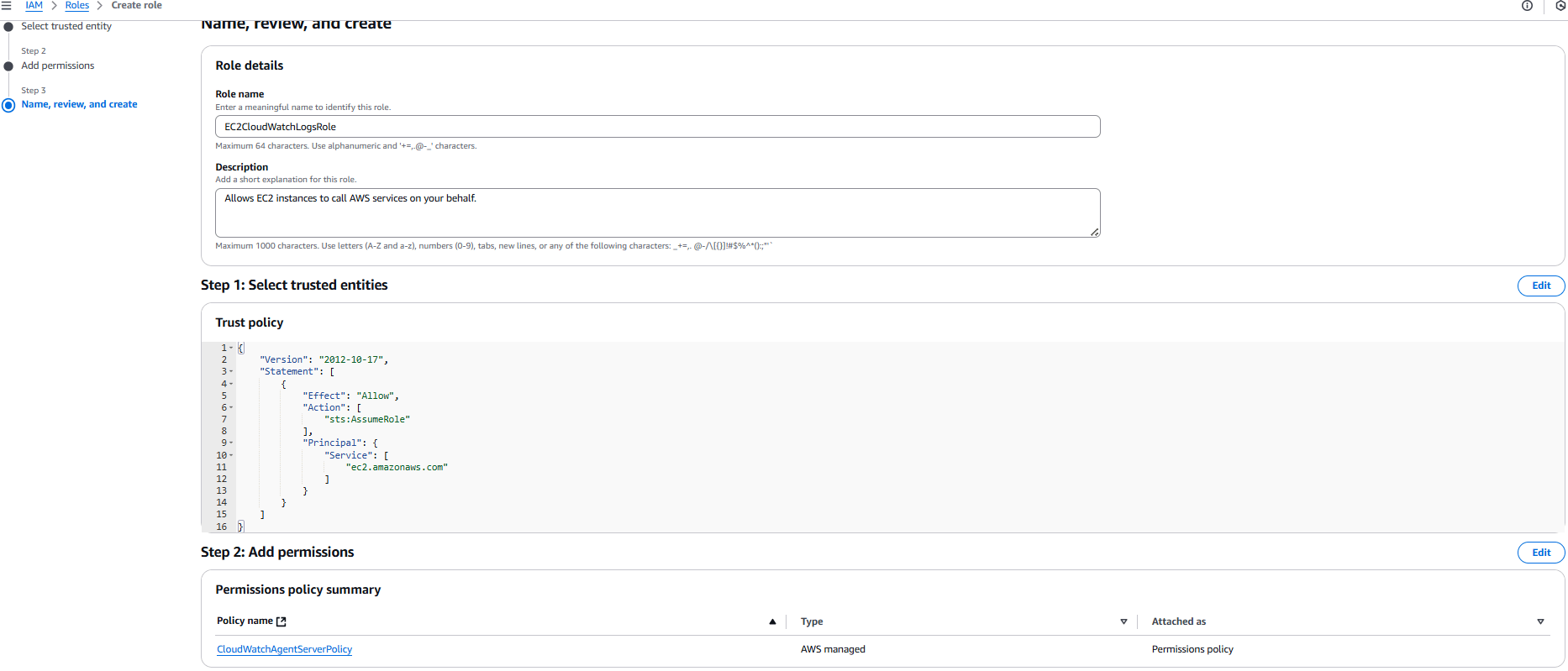Click Edit button for Step 2 permissions

coord(1540,553)
